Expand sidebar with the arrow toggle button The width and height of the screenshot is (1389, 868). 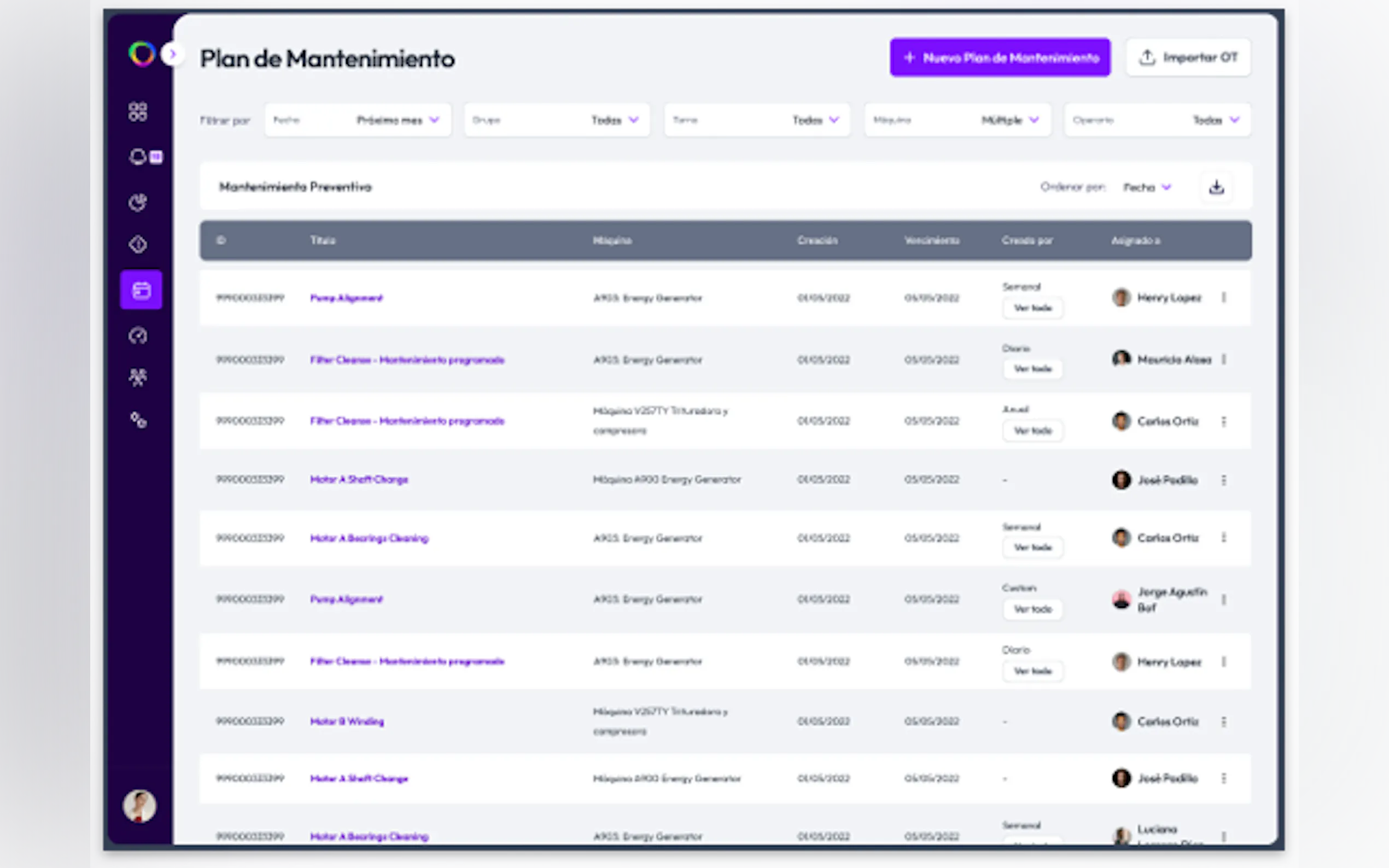click(172, 55)
